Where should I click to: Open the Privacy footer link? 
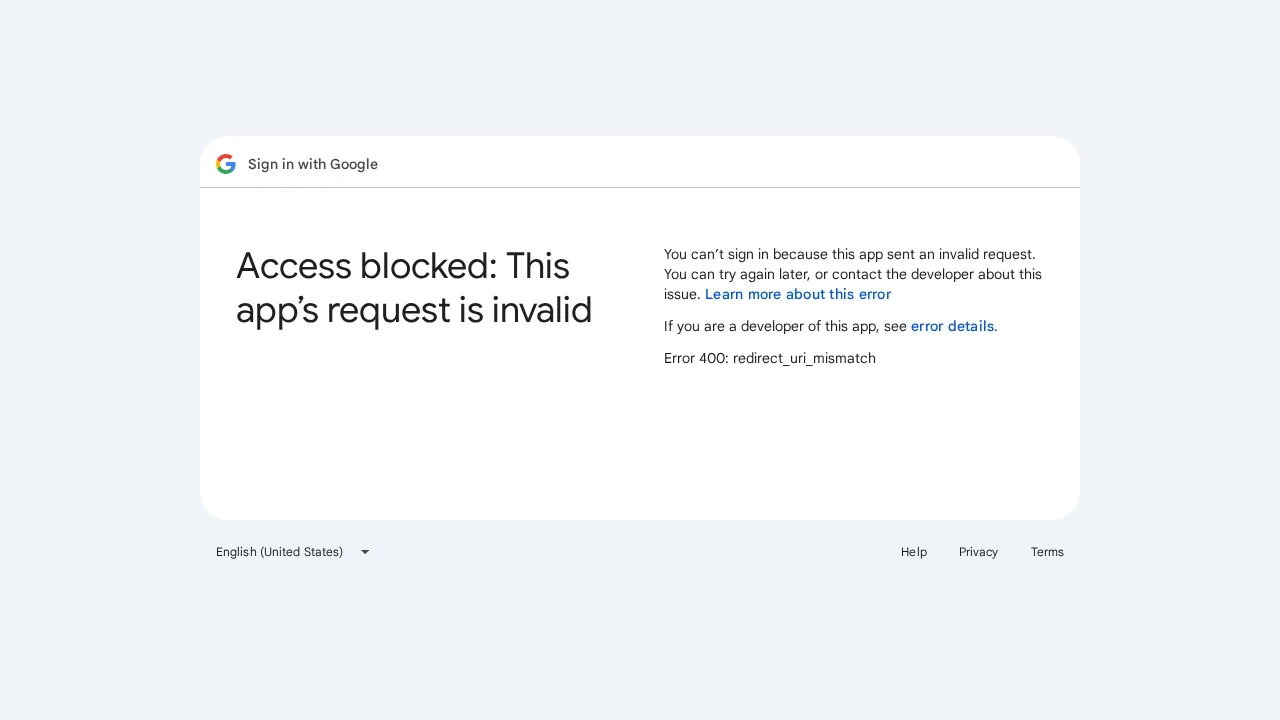point(978,552)
